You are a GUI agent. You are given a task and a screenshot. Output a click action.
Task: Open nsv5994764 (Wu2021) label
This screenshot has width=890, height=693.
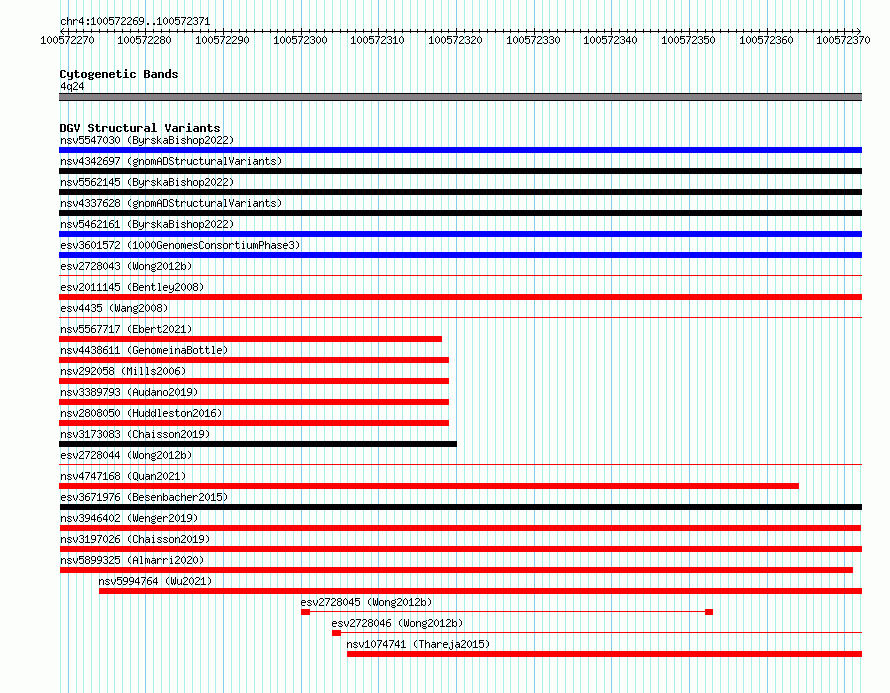[x=155, y=581]
